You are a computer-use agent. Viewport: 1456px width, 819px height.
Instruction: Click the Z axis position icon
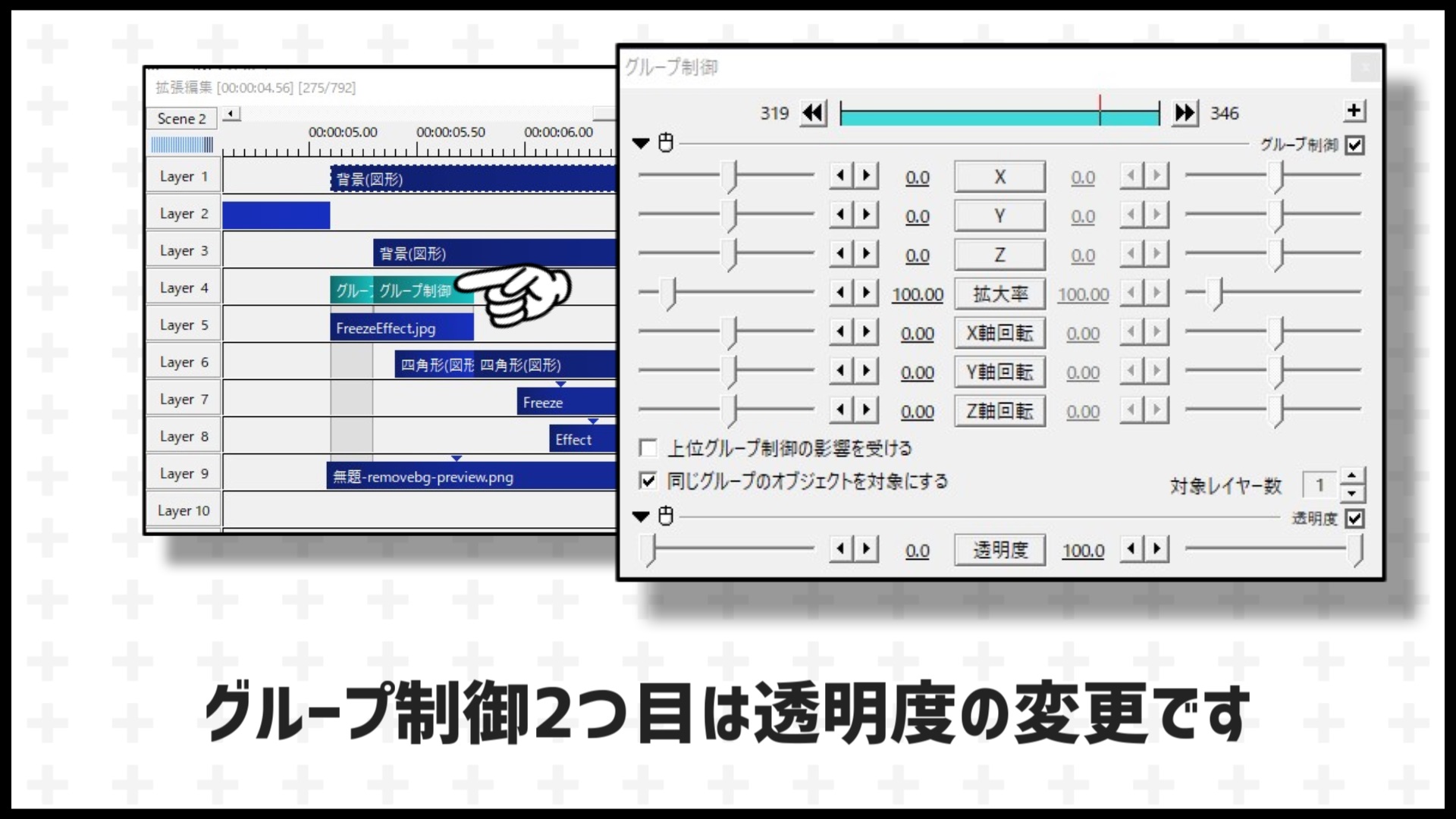tap(999, 254)
